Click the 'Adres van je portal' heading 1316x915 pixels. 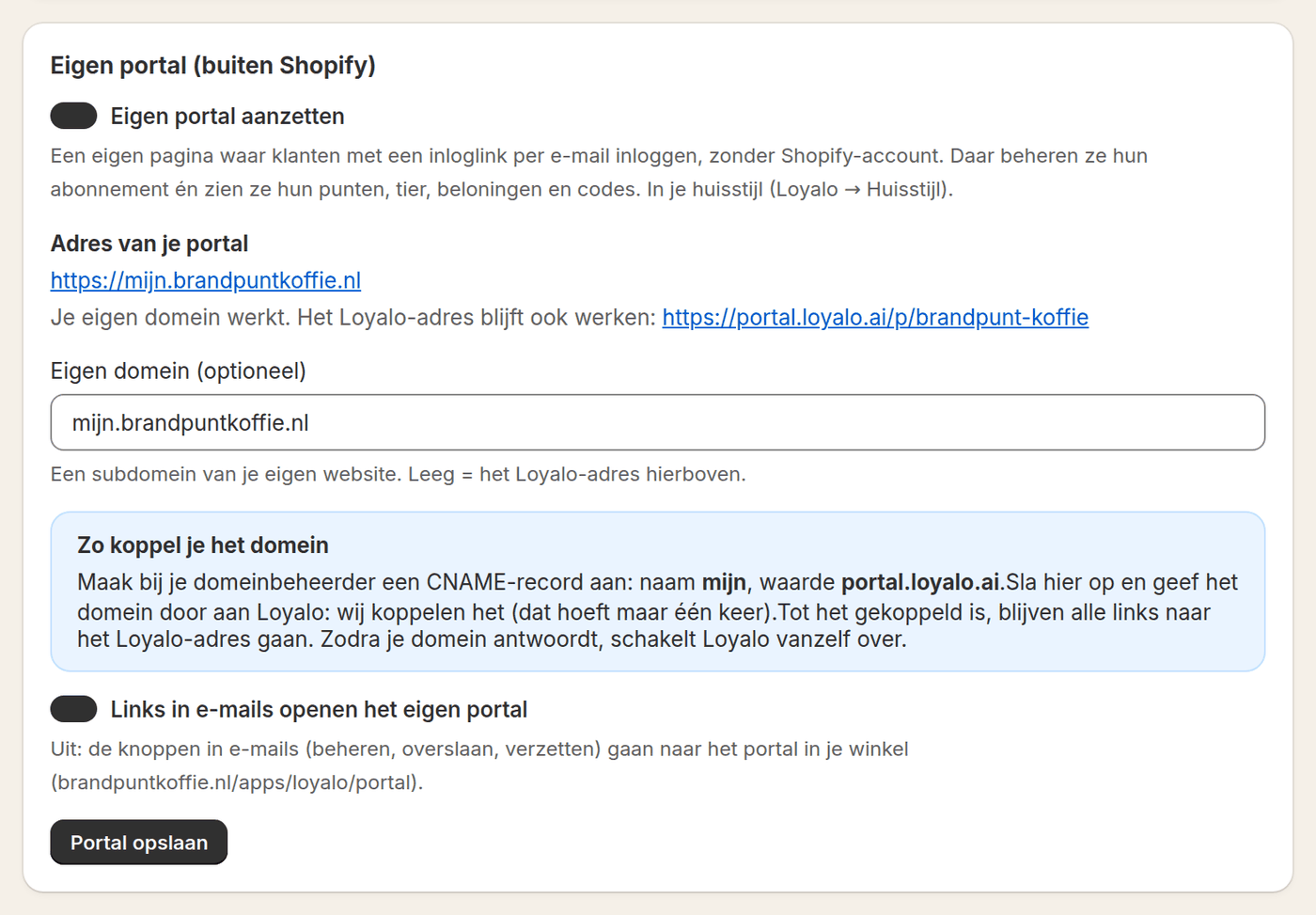(x=149, y=244)
